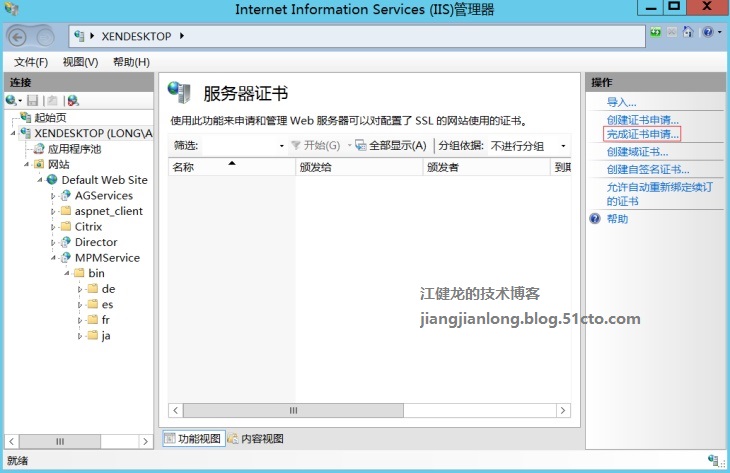The height and width of the screenshot is (473, 730).
Task: Click certificate list scroll right arrow
Action: tap(563, 411)
